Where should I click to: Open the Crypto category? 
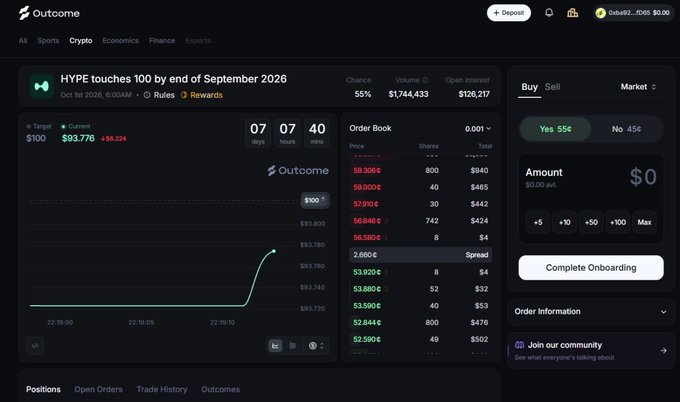[x=81, y=40]
